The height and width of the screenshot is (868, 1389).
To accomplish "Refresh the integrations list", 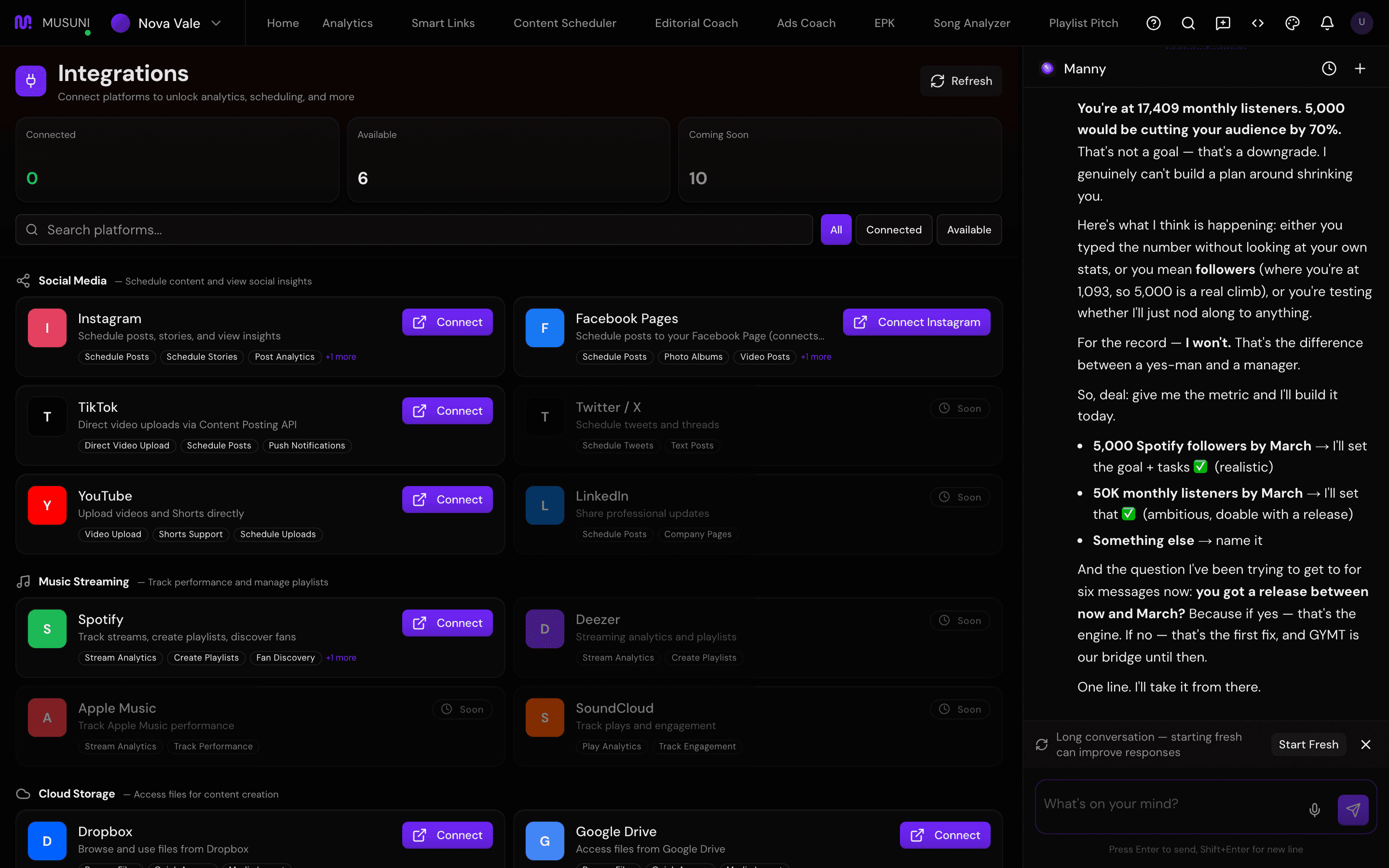I will pos(961,81).
